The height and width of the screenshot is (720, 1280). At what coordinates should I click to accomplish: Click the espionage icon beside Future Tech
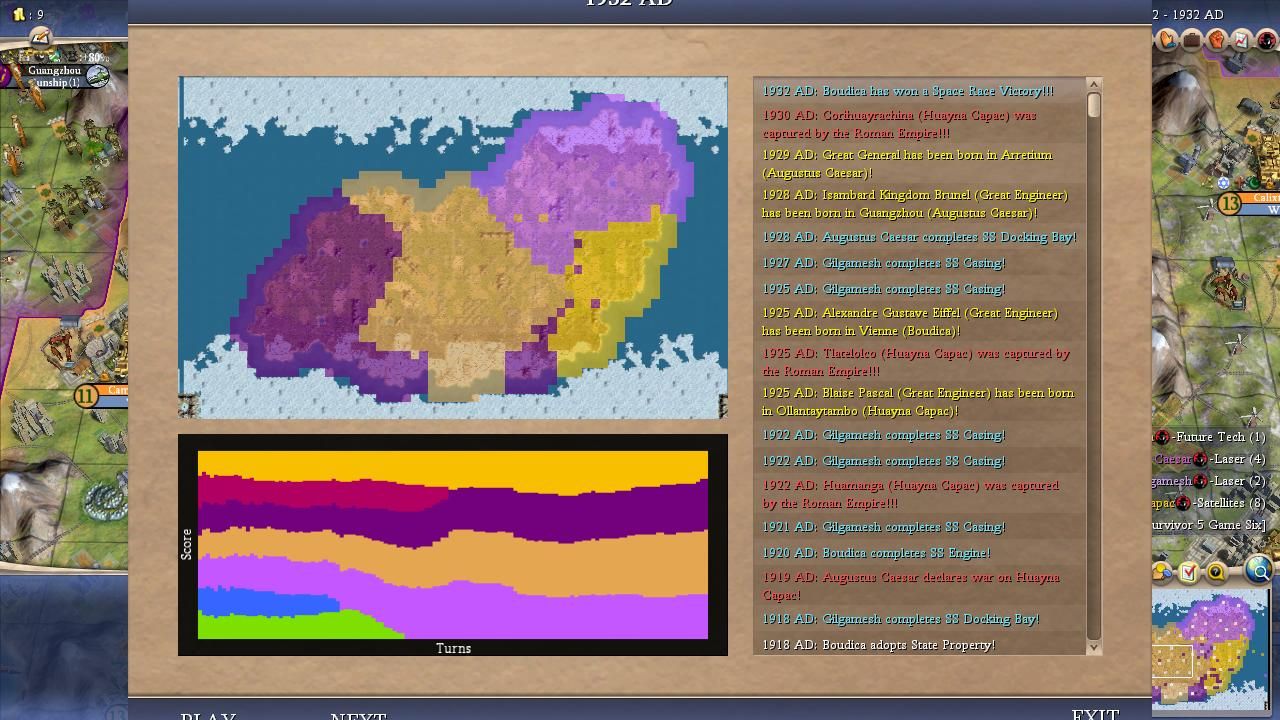(1161, 437)
